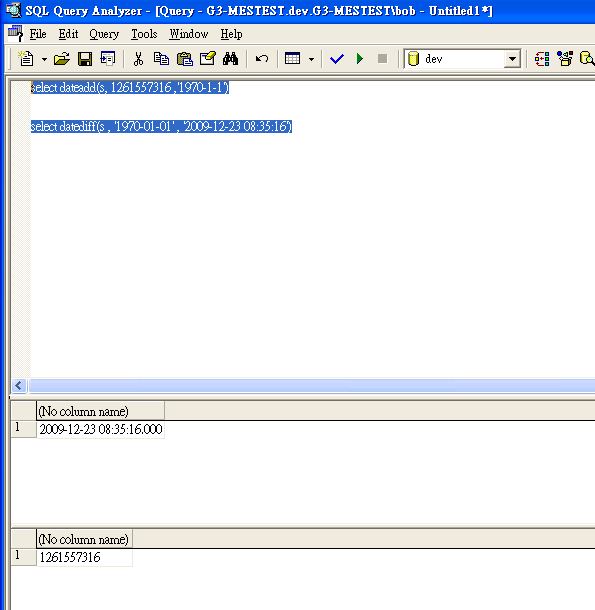Expand the execute mode dropdown arrow
Viewport: 595px width, 610px height.
point(311,60)
